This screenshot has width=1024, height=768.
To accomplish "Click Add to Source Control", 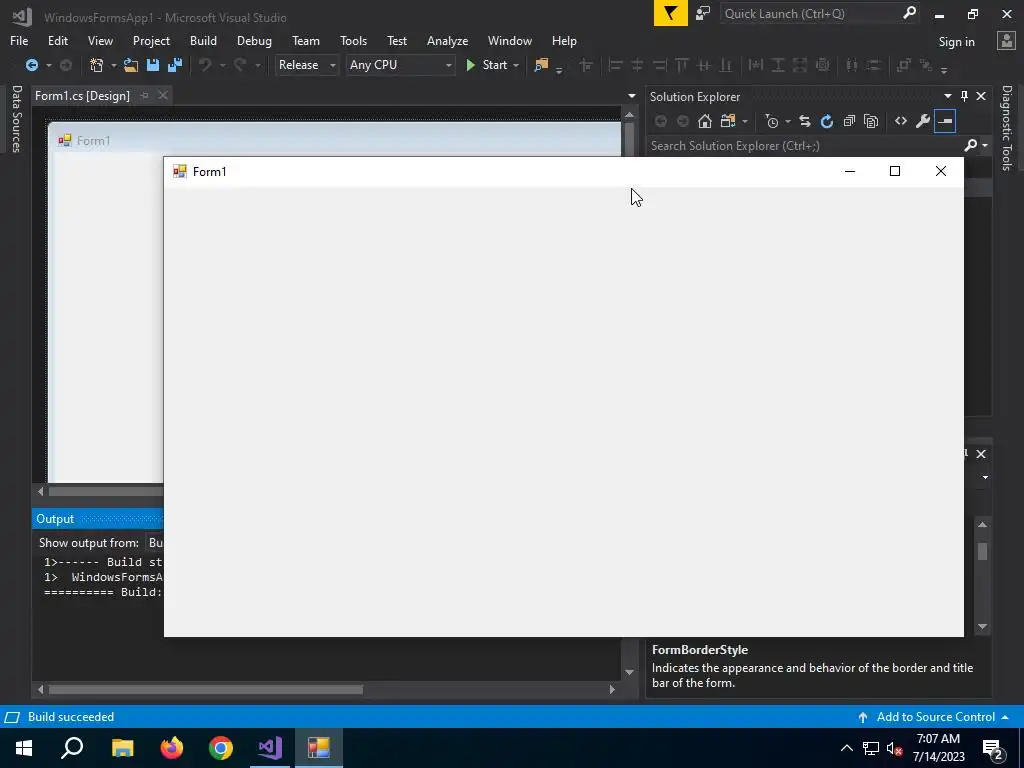I will [x=935, y=716].
